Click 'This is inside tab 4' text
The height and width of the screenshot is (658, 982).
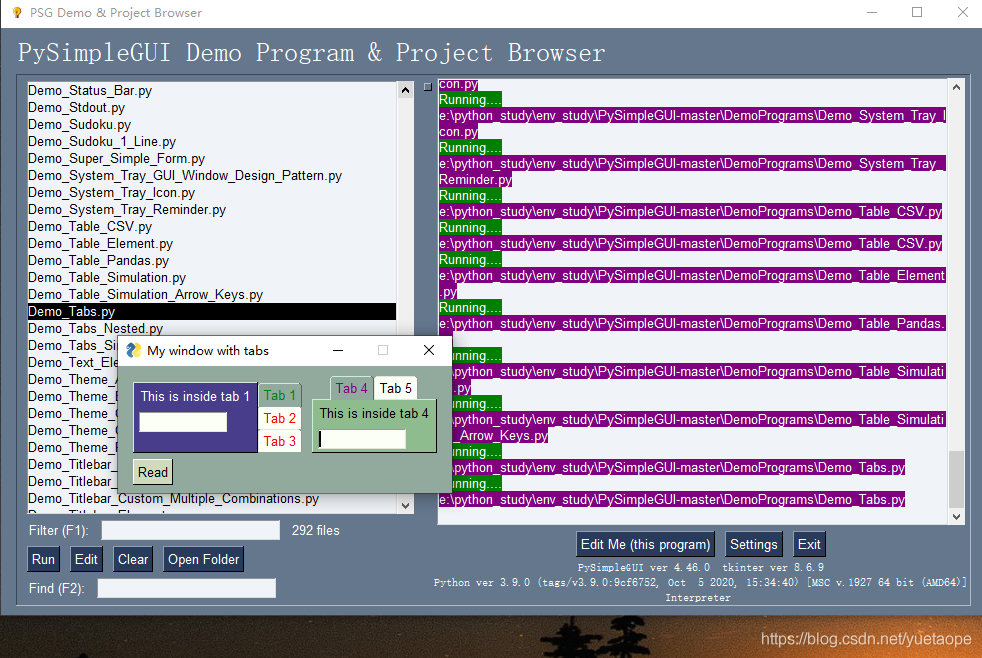(374, 413)
